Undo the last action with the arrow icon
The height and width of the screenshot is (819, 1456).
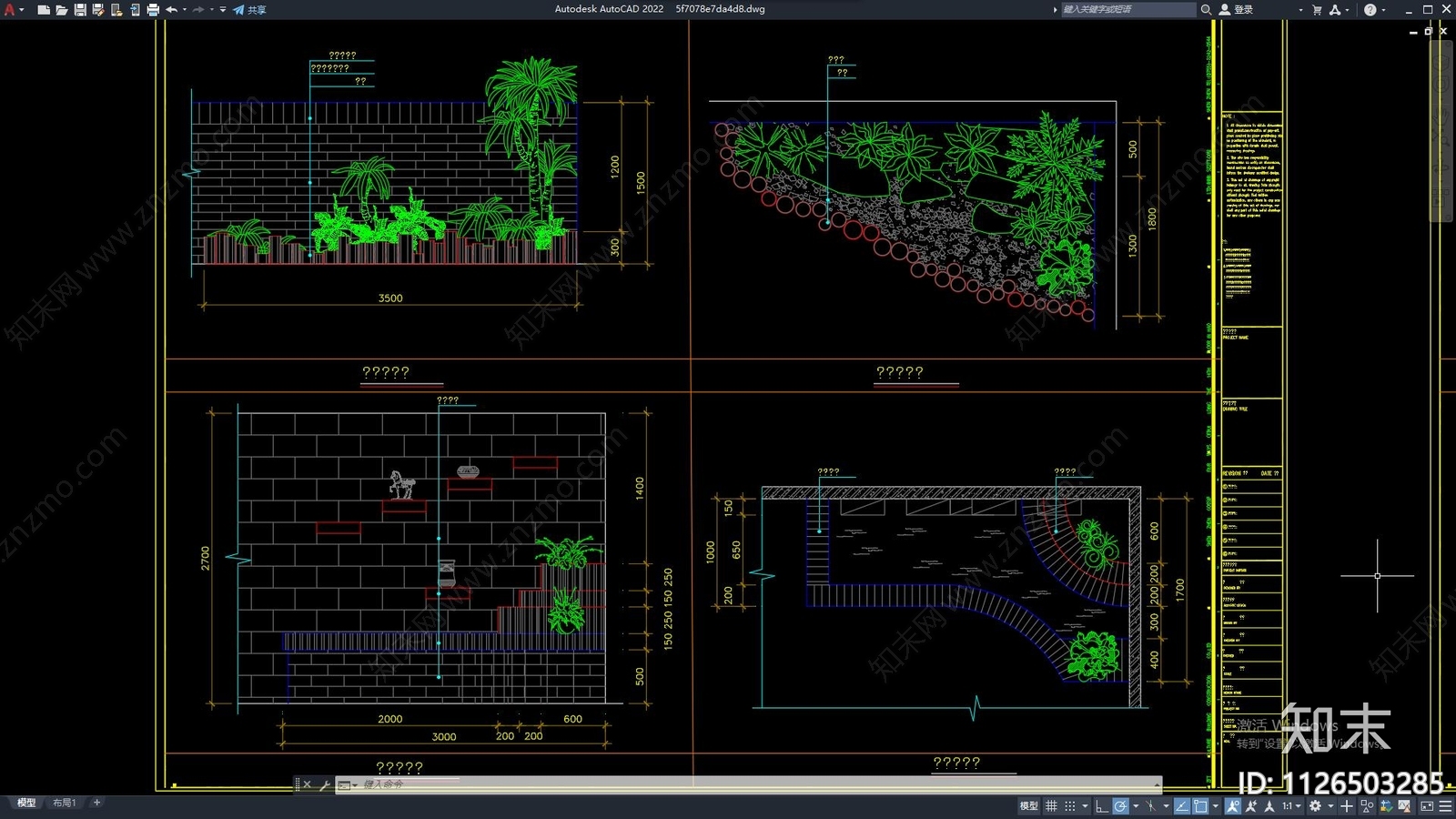click(x=171, y=10)
